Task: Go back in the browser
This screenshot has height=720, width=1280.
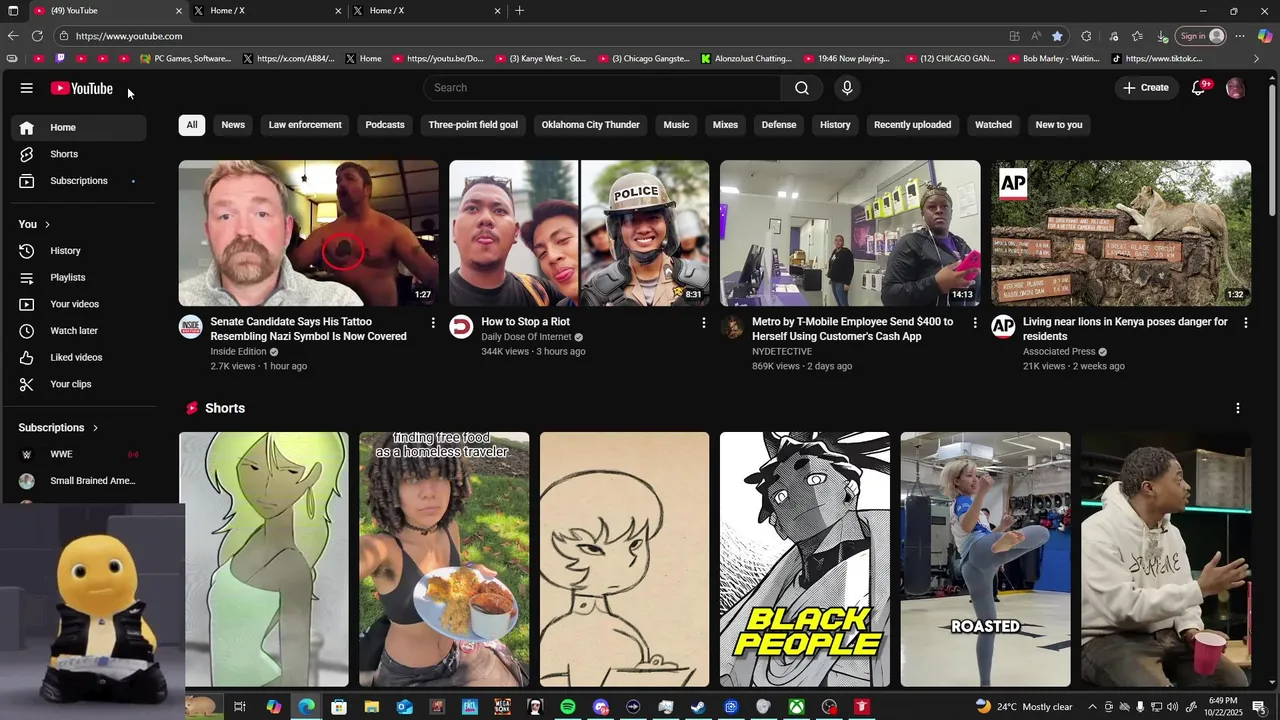Action: (13, 36)
